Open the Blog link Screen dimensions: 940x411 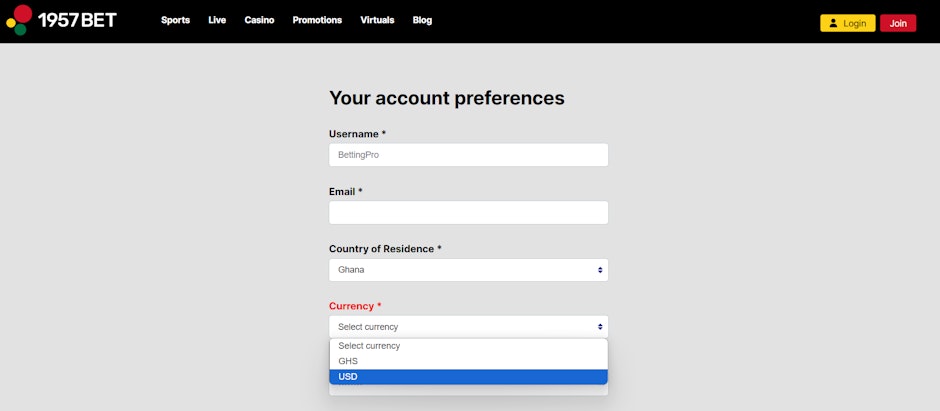click(x=422, y=20)
